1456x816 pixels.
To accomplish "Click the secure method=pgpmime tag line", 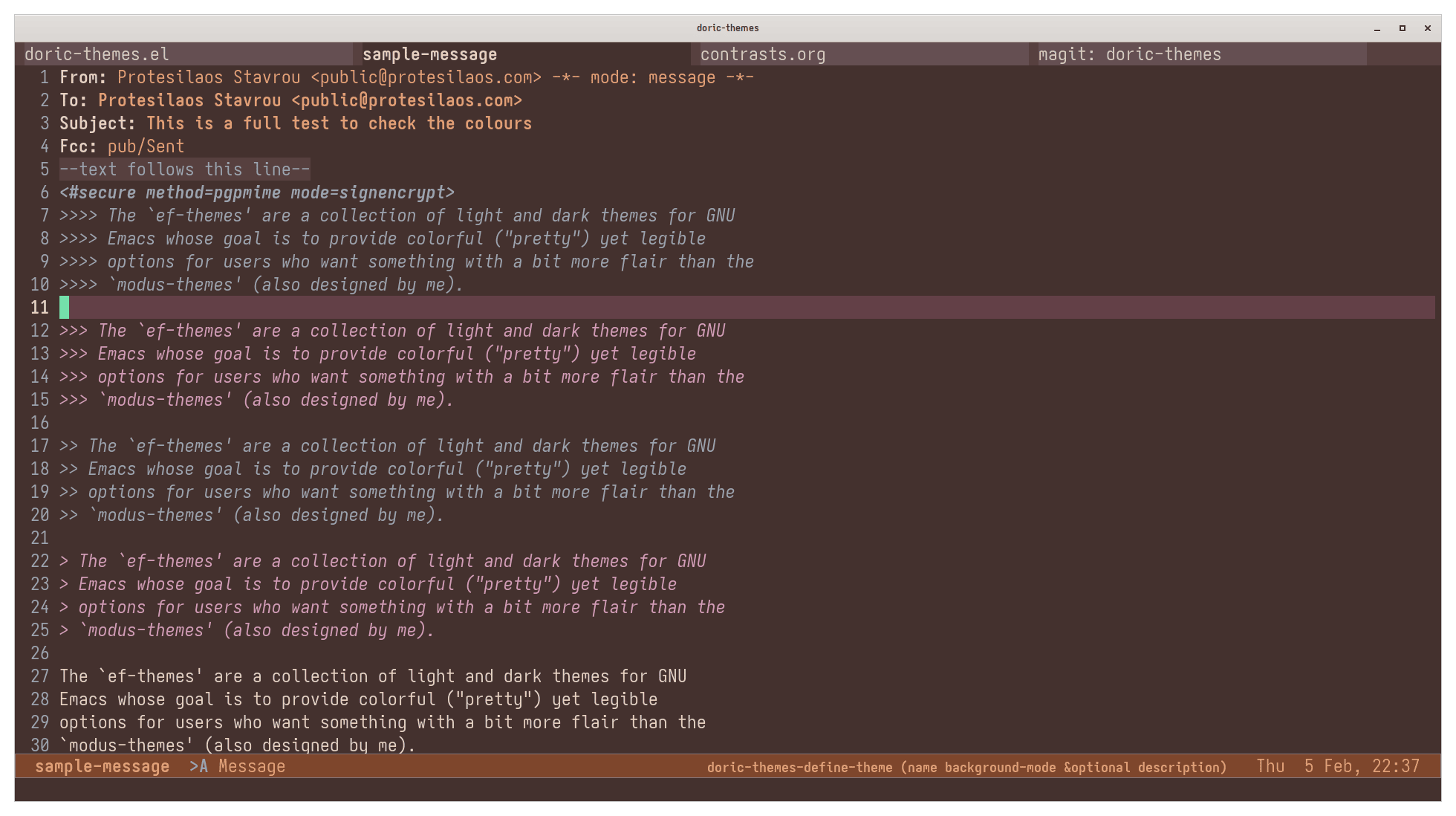I will click(257, 192).
